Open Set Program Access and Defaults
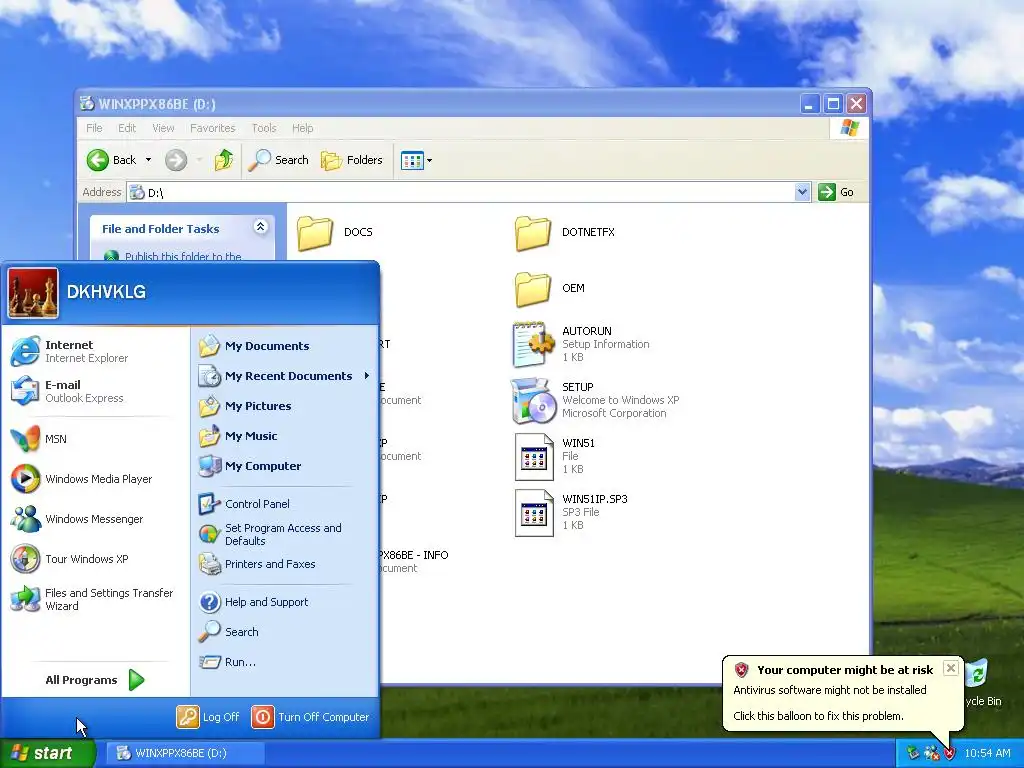 click(x=284, y=534)
